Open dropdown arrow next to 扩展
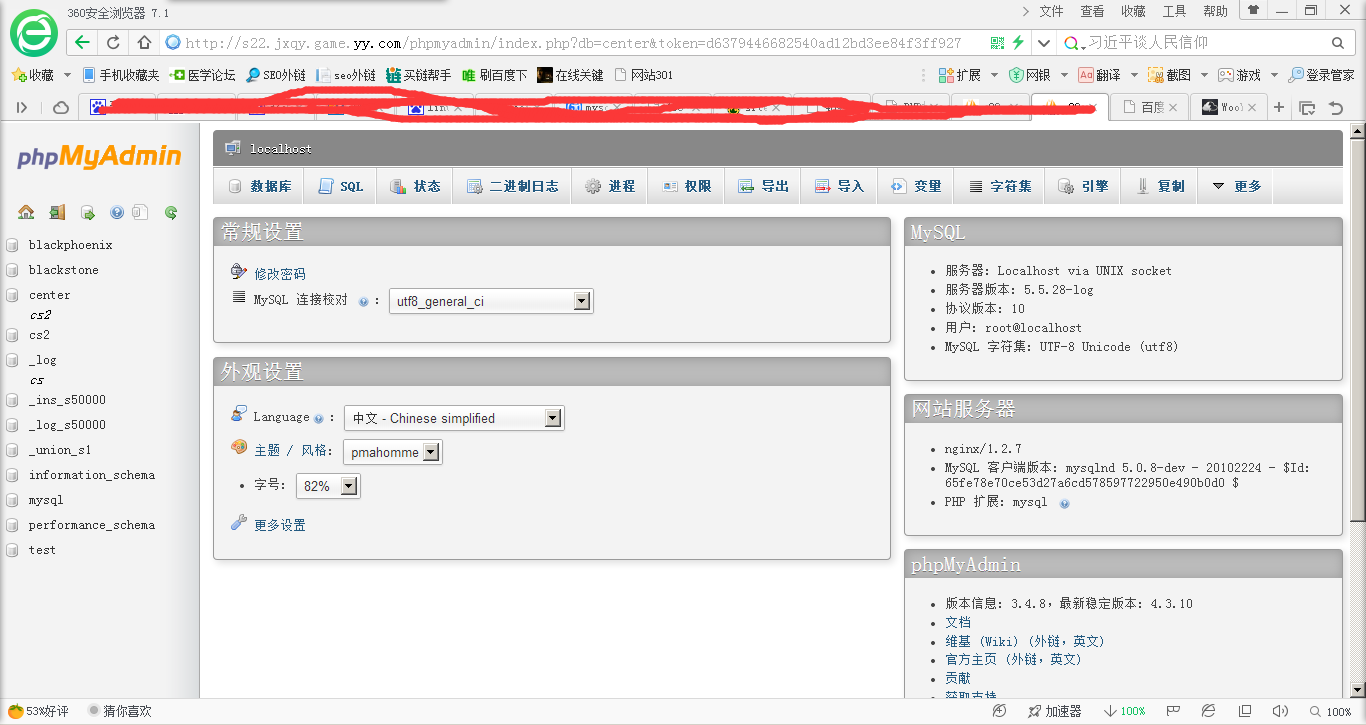Image resolution: width=1366 pixels, height=725 pixels. [995, 75]
